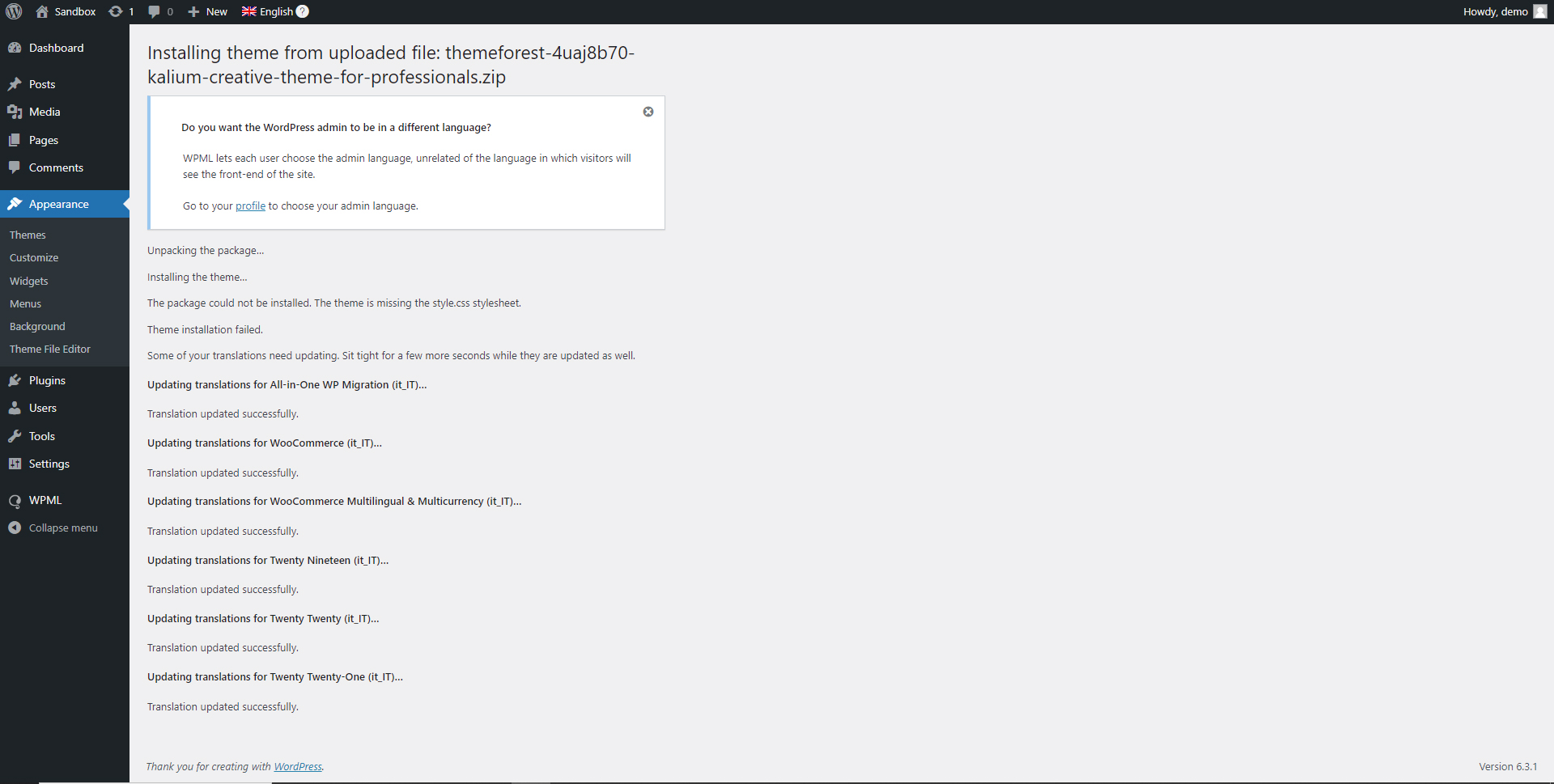Click the Comments menu label in the sidebar

click(56, 167)
